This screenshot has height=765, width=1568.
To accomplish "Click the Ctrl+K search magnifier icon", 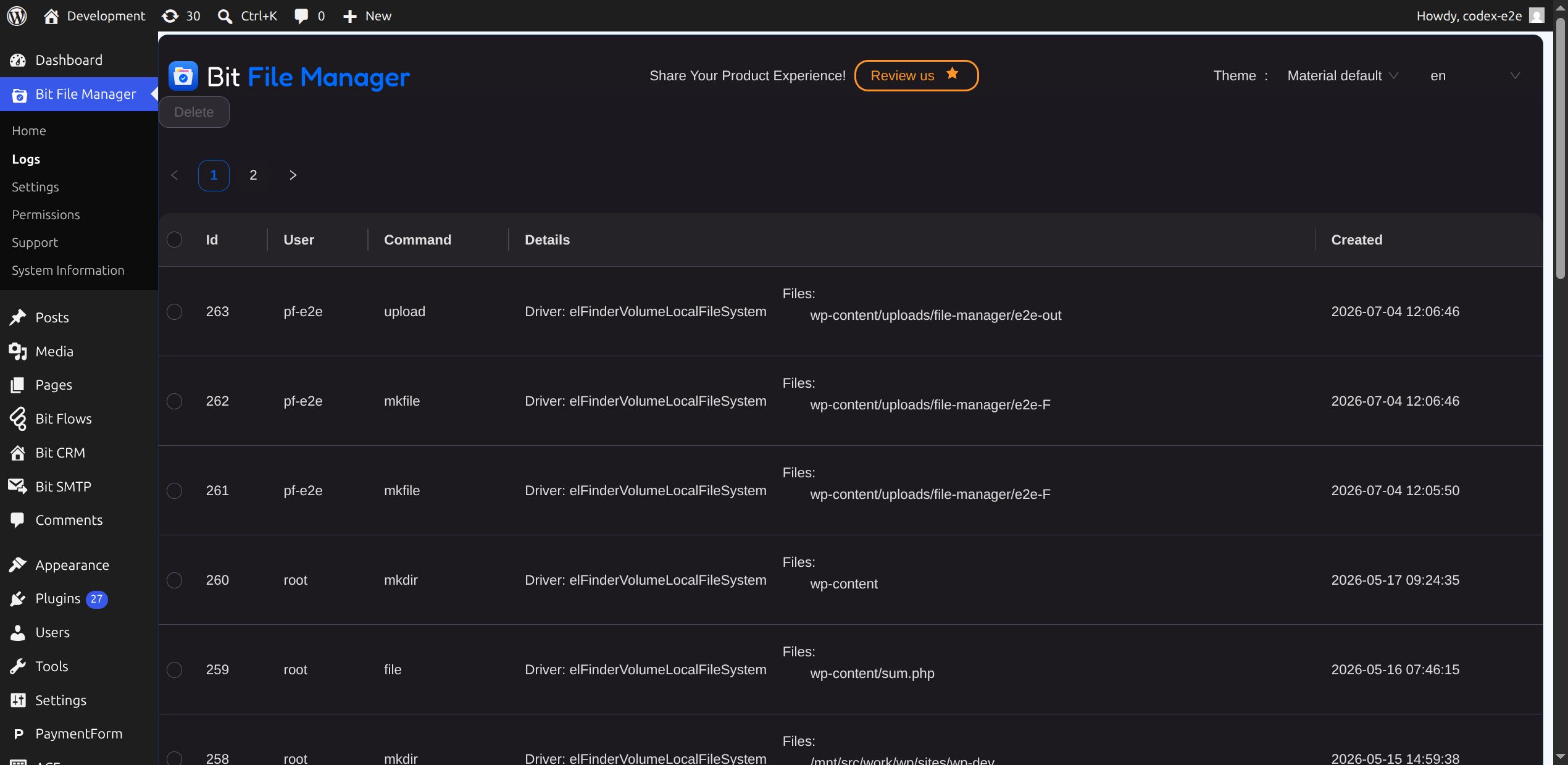I will 225,16.
